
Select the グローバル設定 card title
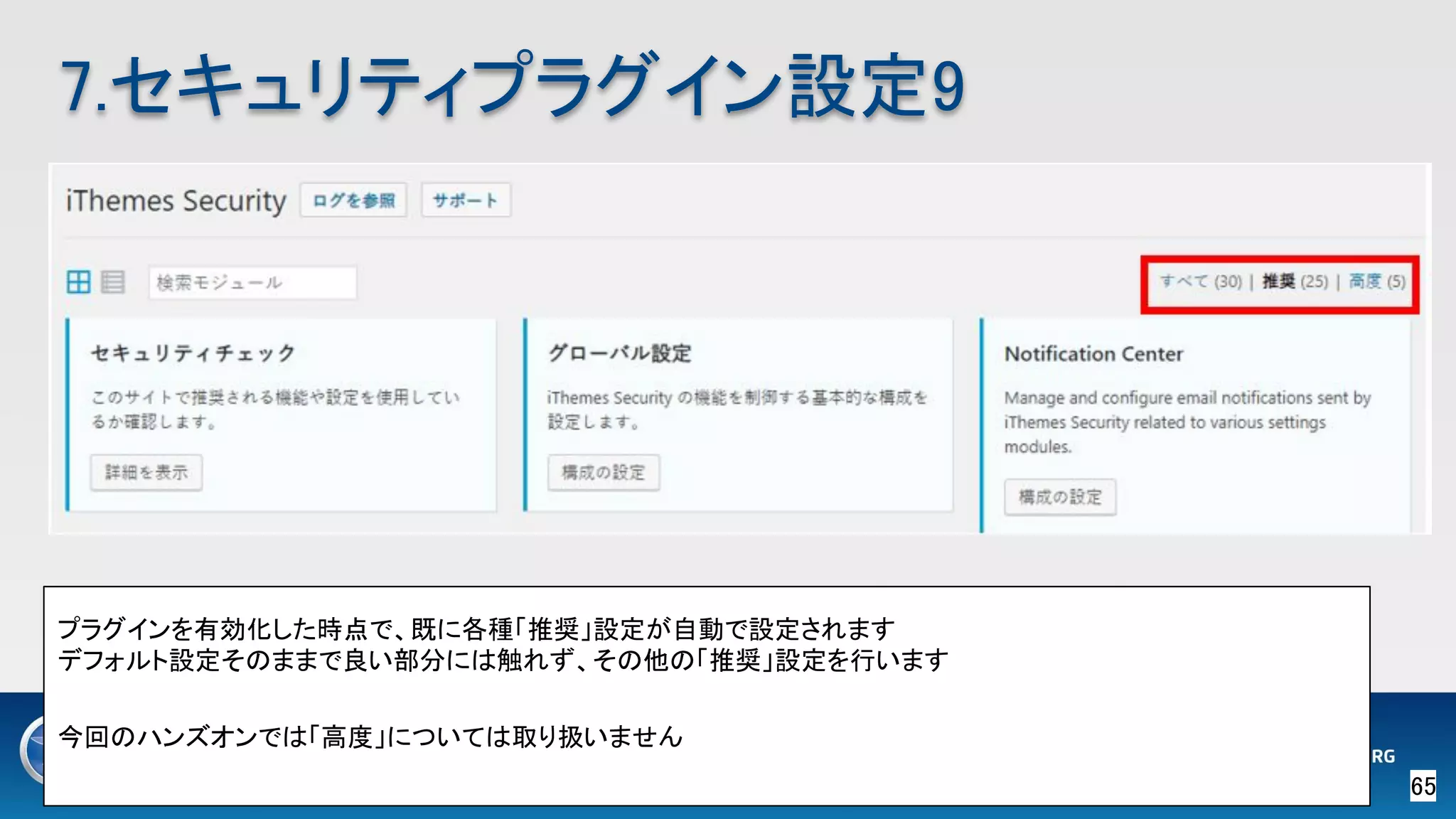(x=619, y=353)
